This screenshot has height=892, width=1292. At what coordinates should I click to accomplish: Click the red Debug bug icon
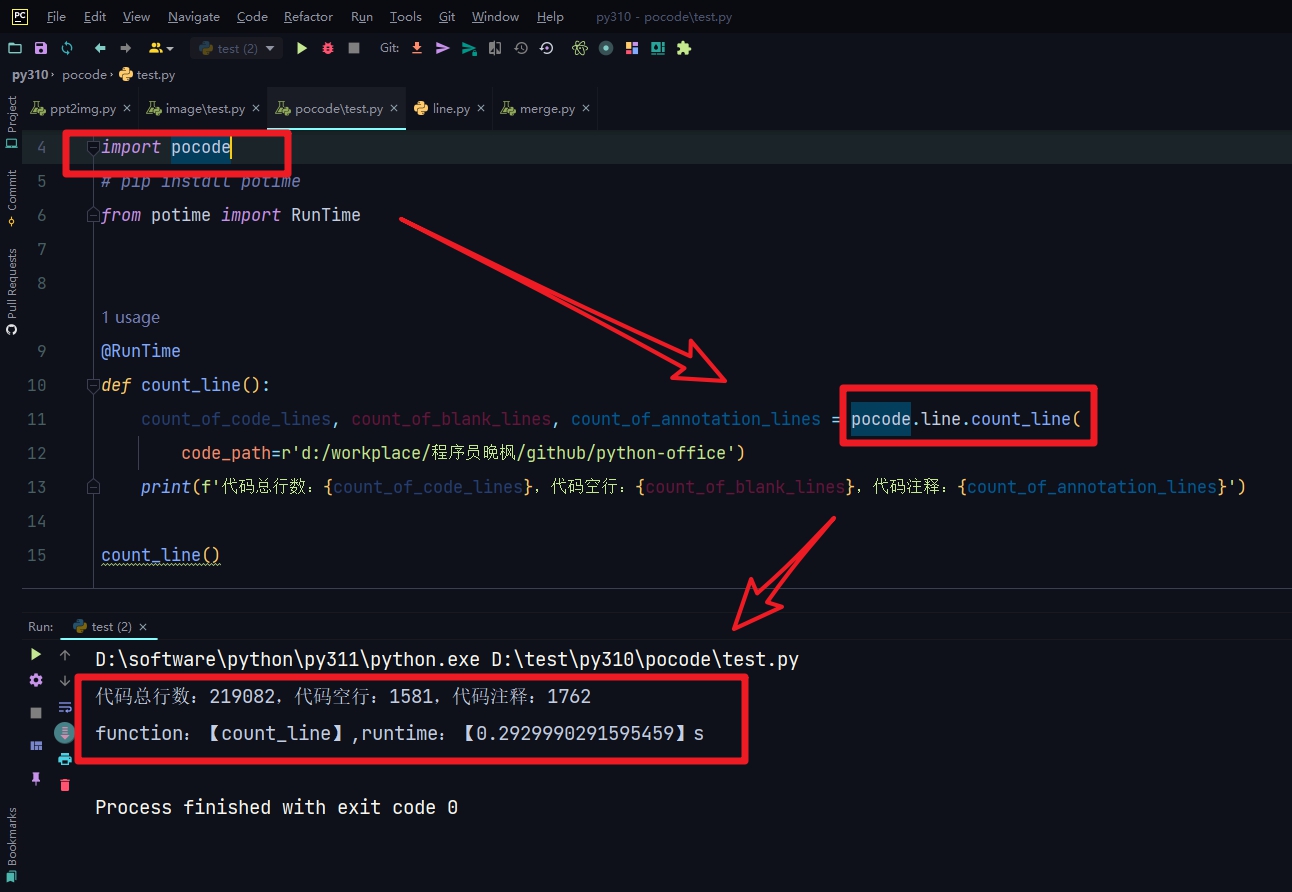click(x=328, y=48)
